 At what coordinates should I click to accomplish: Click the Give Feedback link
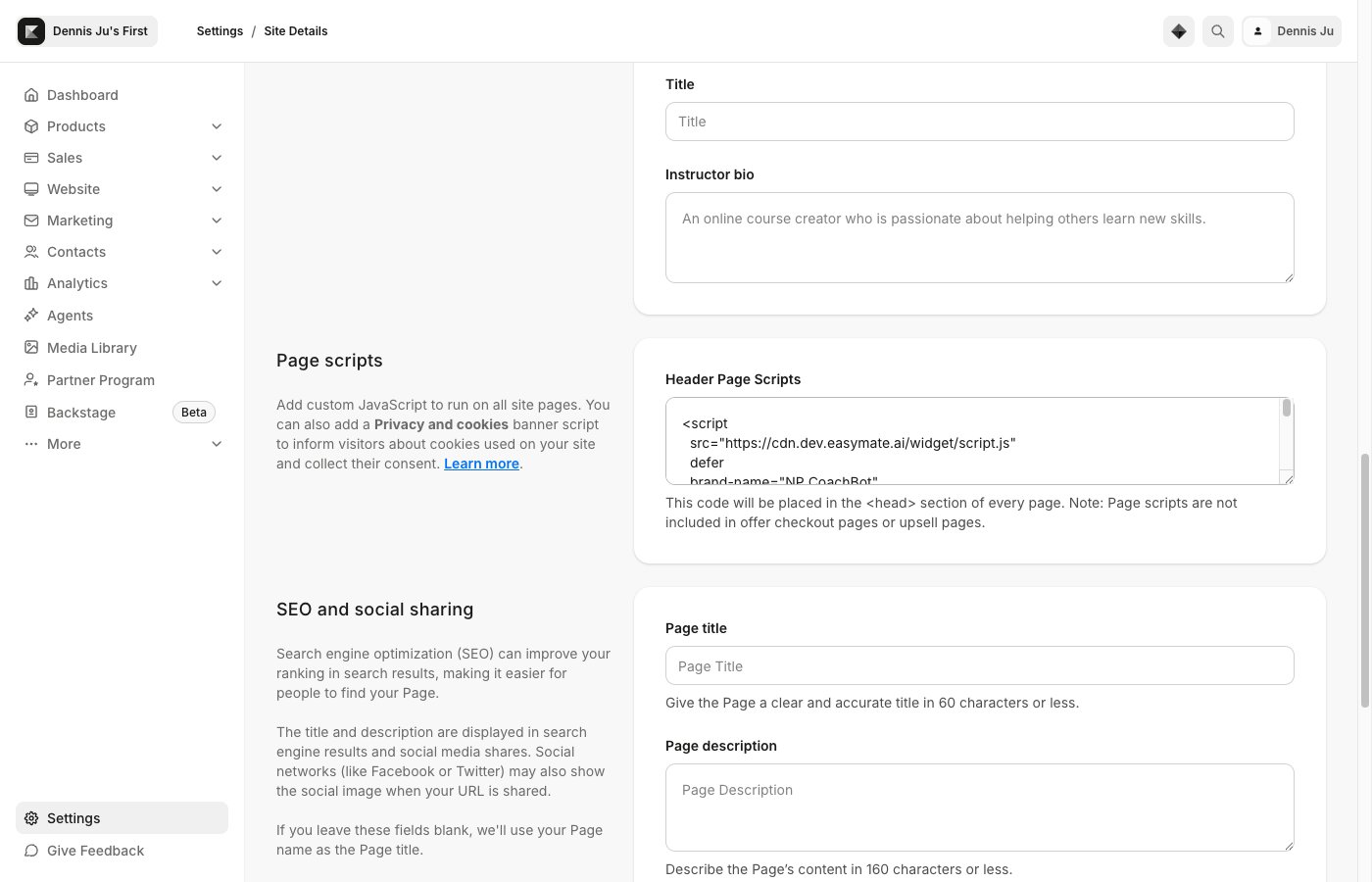click(x=122, y=851)
